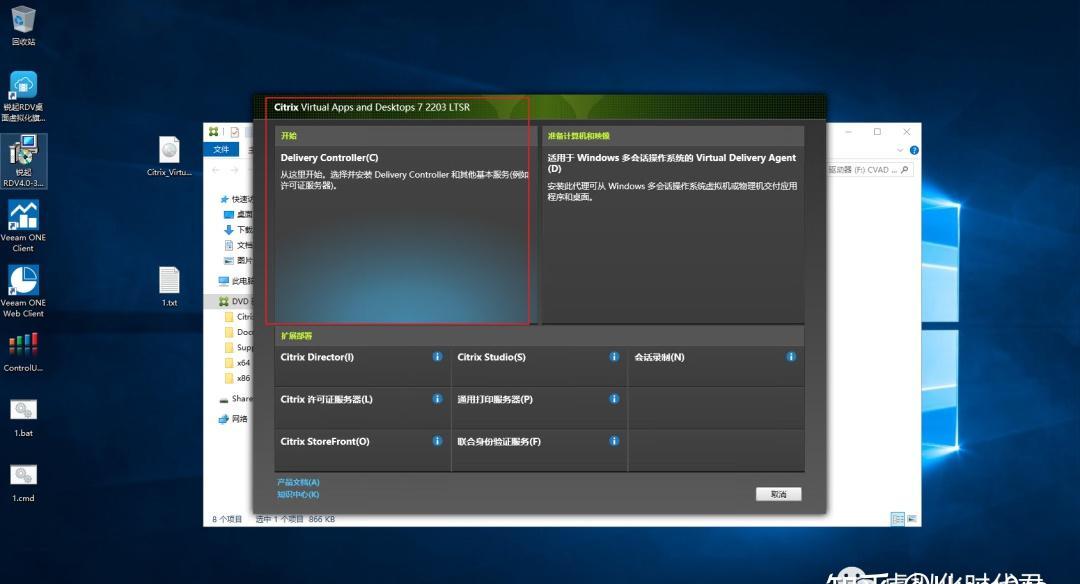The image size is (1080, 584).
Task: Select the DVD drive in Explorer sidebar
Action: coord(236,301)
